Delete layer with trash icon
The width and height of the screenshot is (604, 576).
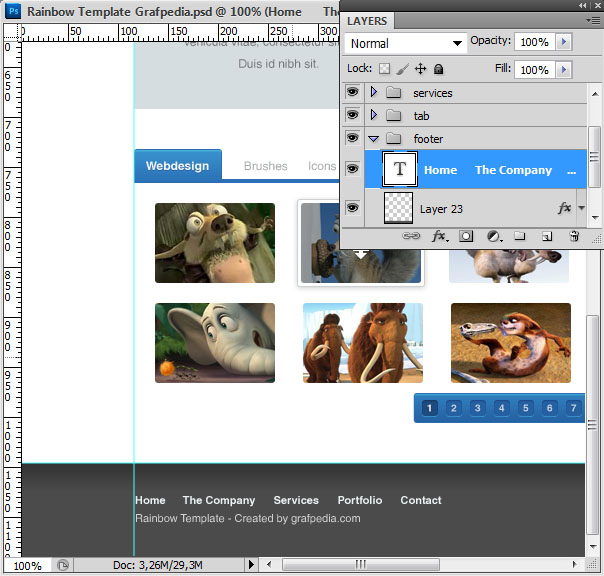(574, 236)
